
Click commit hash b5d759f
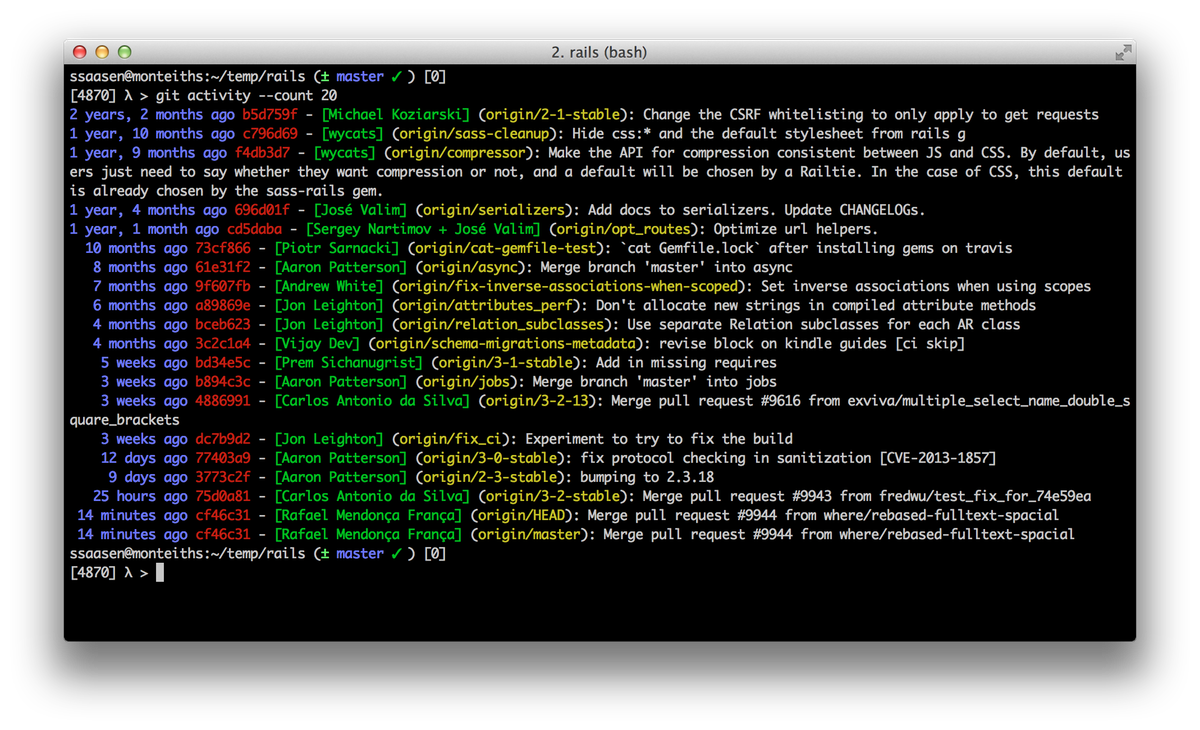[269, 115]
